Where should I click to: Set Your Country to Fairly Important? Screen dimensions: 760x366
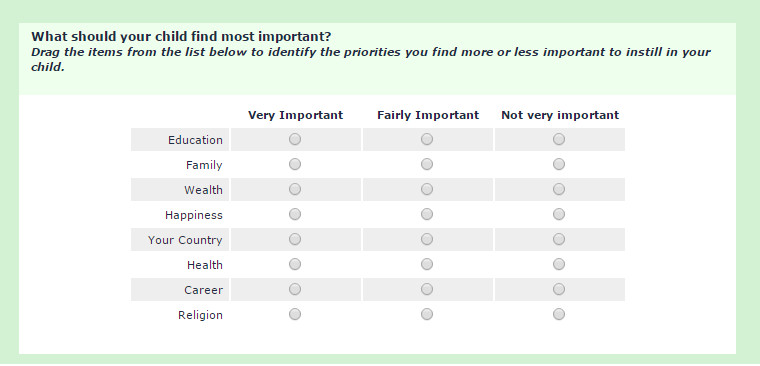pyautogui.click(x=427, y=239)
